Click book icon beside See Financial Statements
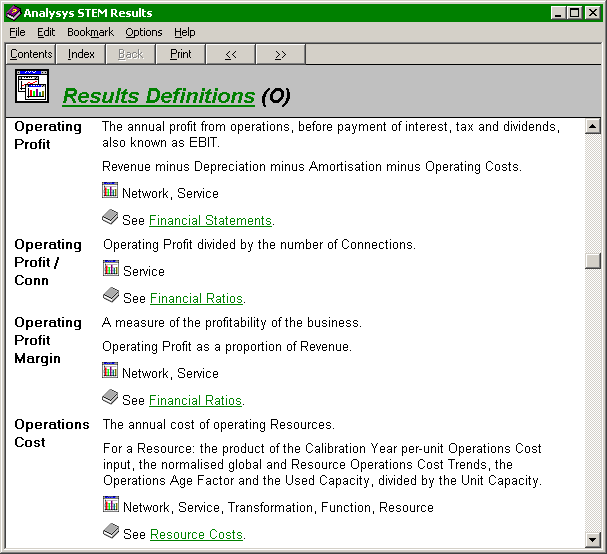This screenshot has width=607, height=554. click(x=110, y=217)
